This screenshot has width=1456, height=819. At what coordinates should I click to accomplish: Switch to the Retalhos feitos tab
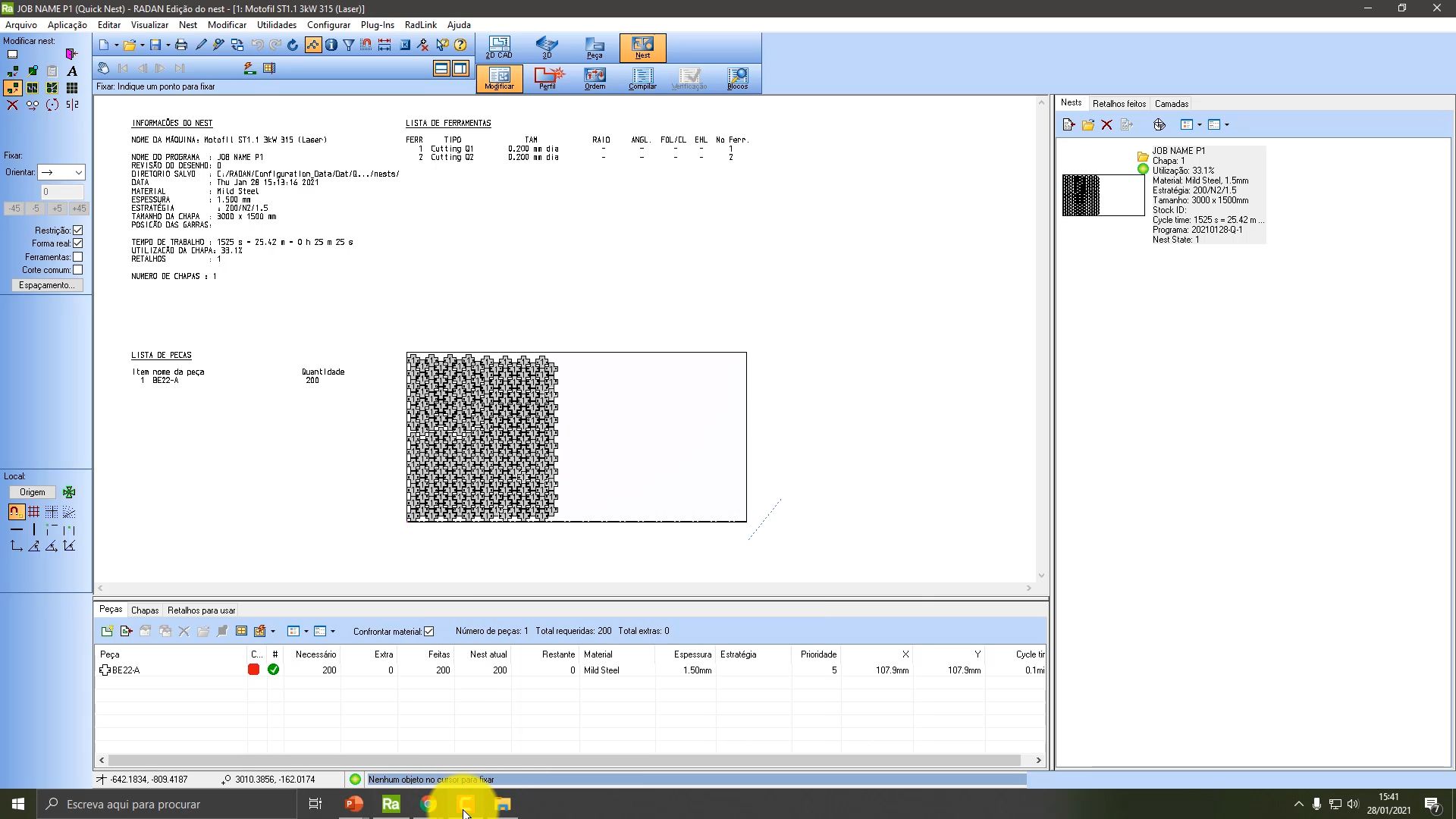tap(1119, 104)
